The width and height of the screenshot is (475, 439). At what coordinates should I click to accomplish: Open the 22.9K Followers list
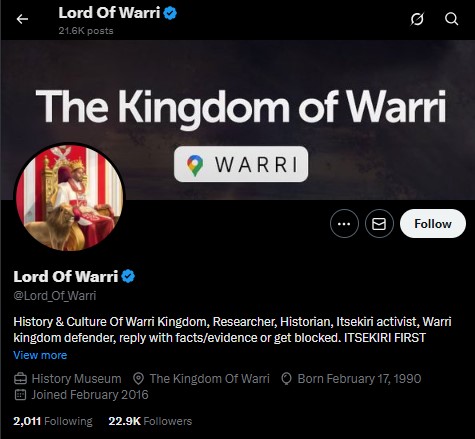tap(150, 421)
